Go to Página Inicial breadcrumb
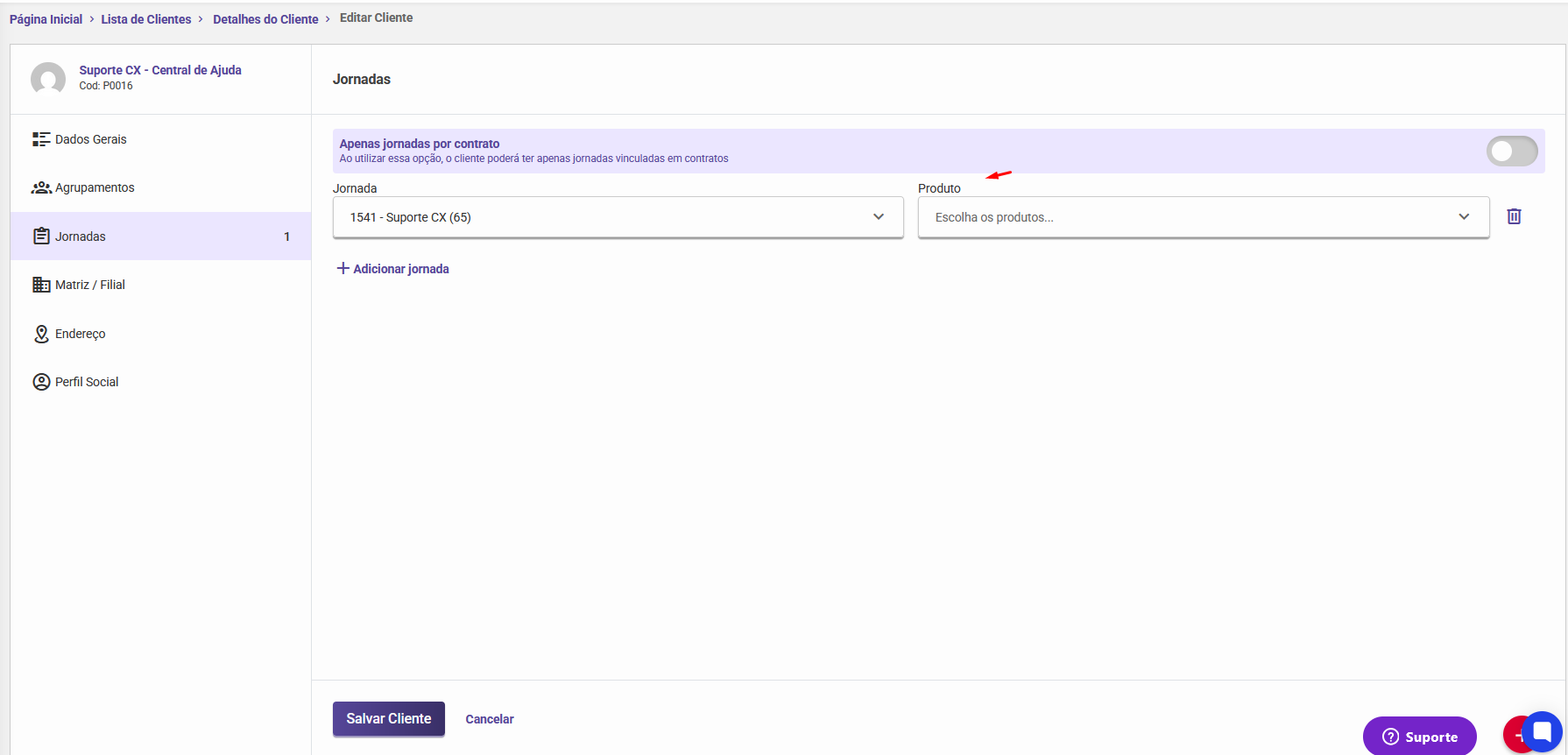The image size is (1568, 755). pos(46,19)
